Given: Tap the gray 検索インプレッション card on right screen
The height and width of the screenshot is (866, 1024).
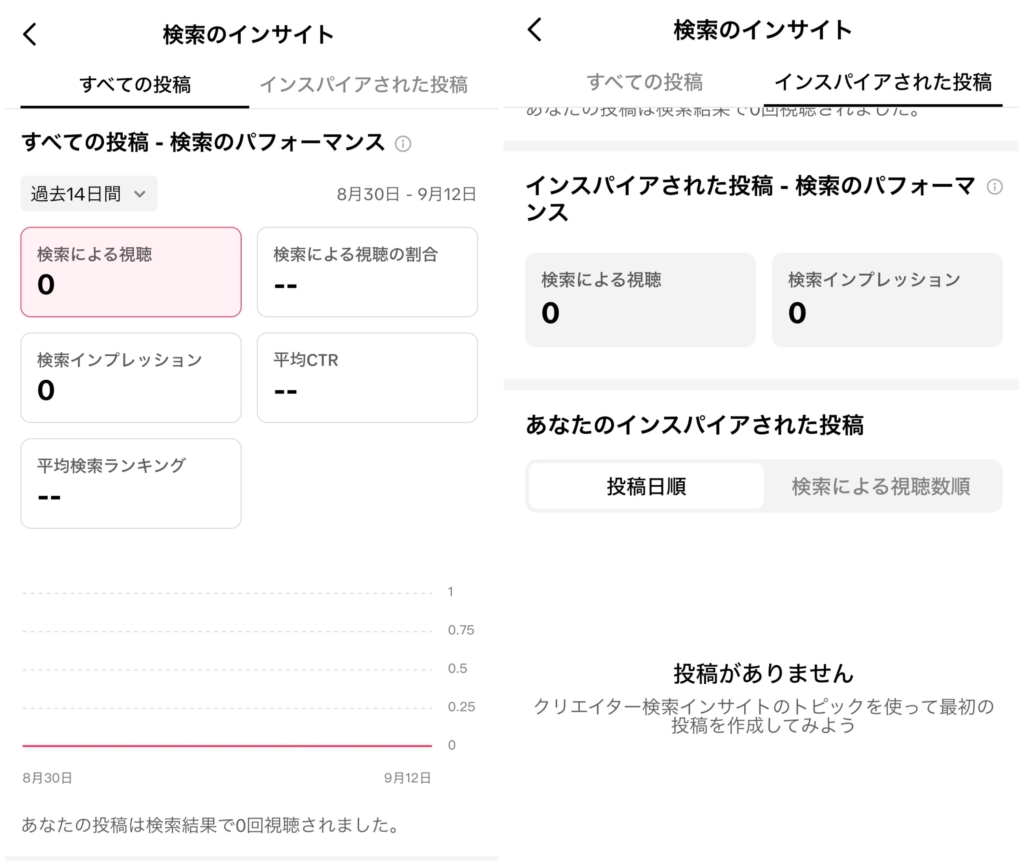Looking at the screenshot, I should (886, 300).
